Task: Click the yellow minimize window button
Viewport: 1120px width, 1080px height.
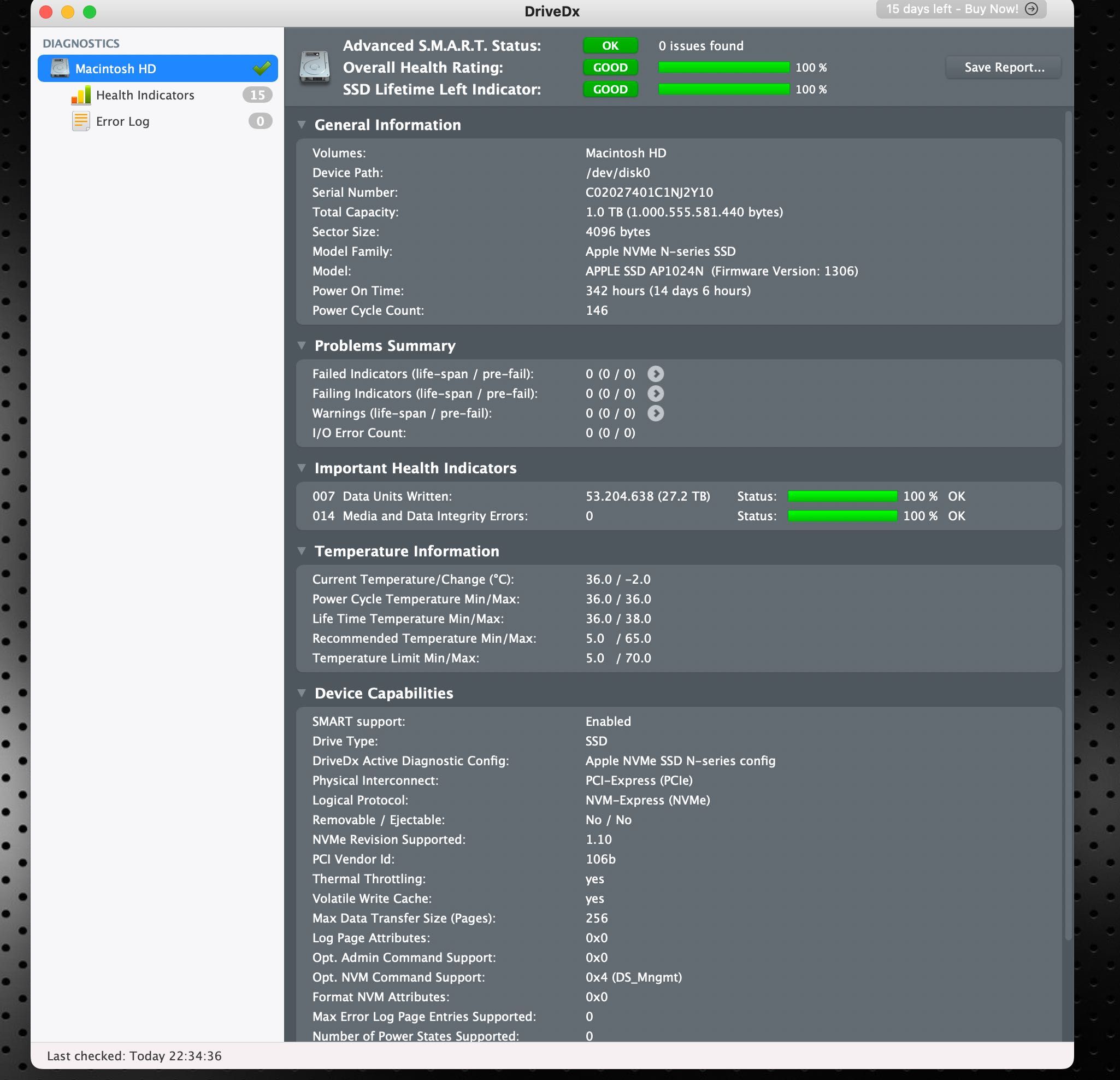Action: coord(67,12)
